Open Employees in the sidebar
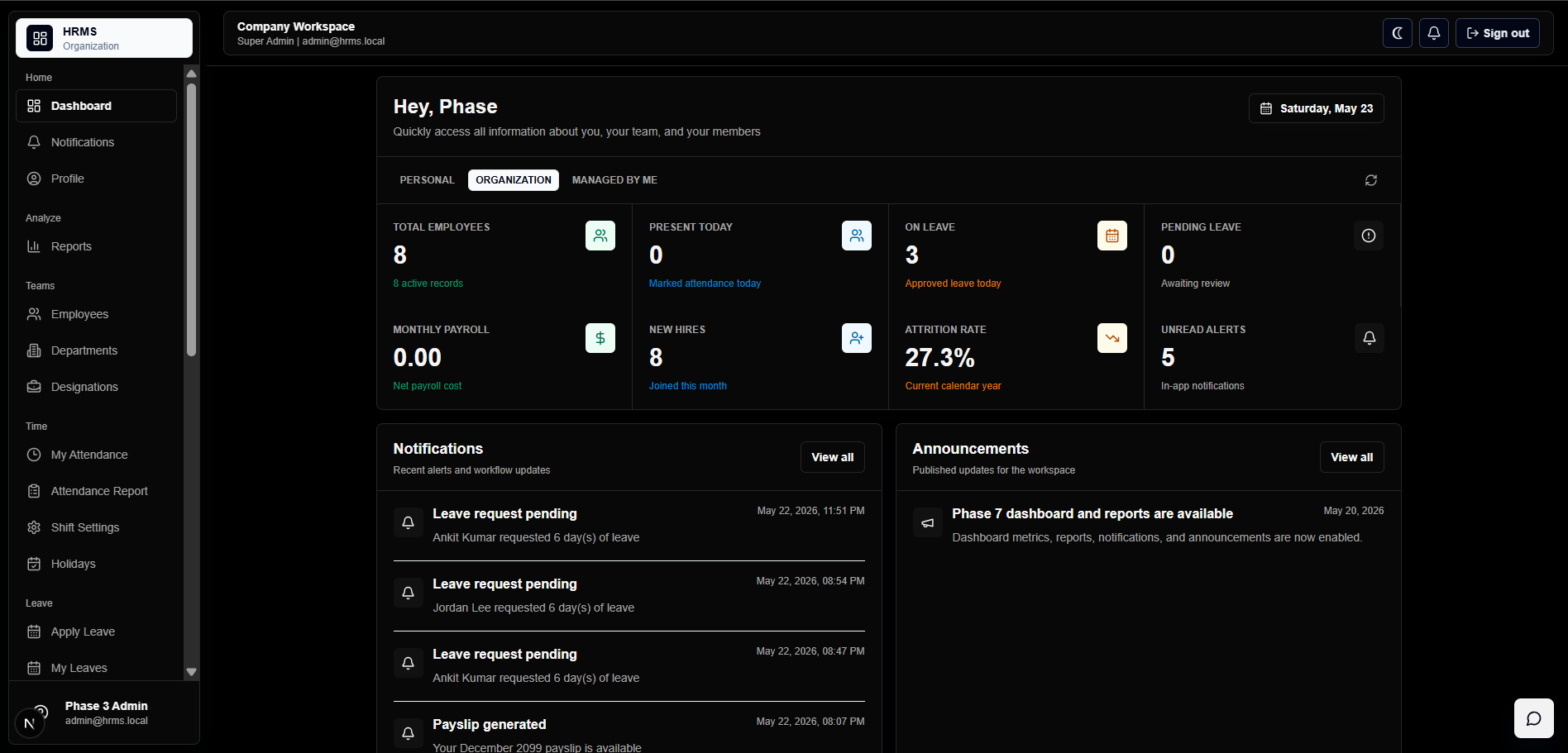This screenshot has height=753, width=1568. coord(96,314)
